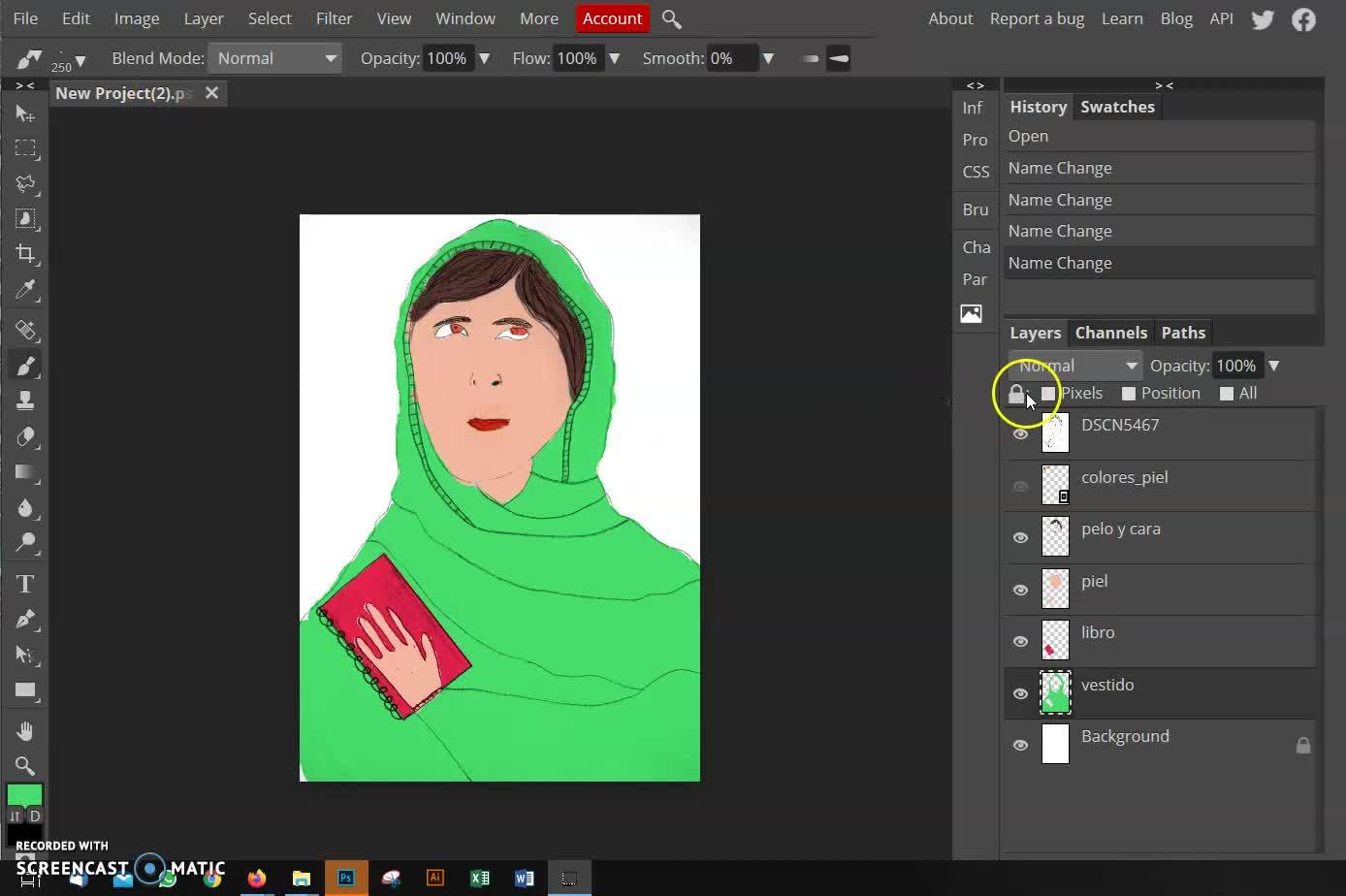Click the green foreground color swatch
1346x896 pixels.
[24, 795]
